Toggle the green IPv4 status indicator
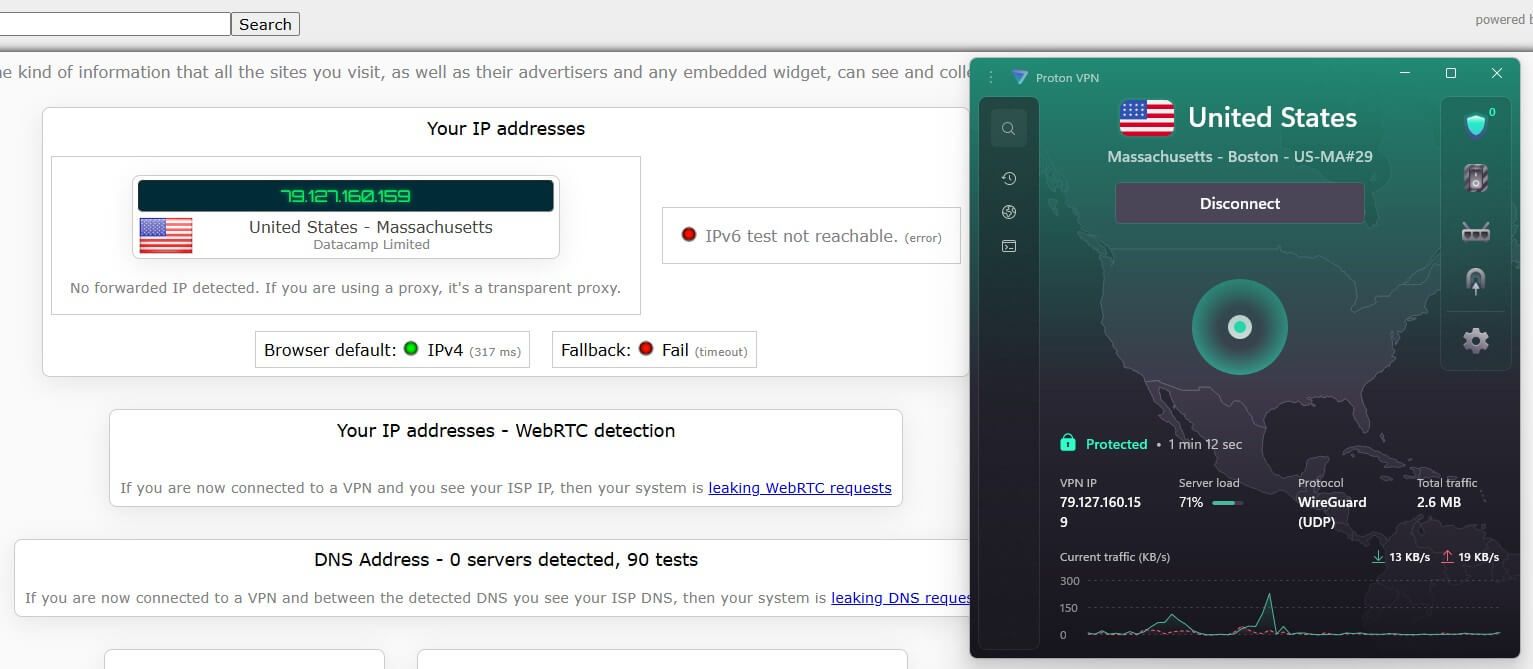The width and height of the screenshot is (1533, 669). tap(410, 349)
